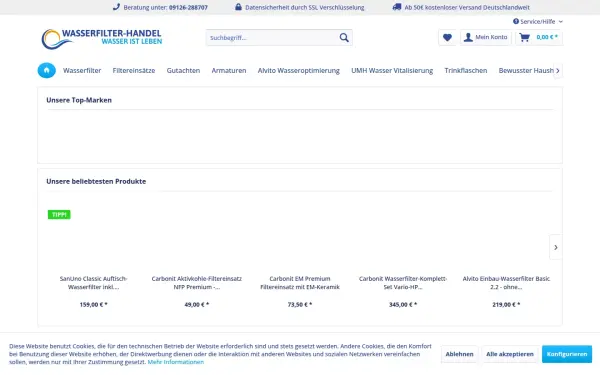
Task: Open Mein Konto account button
Action: click(486, 37)
